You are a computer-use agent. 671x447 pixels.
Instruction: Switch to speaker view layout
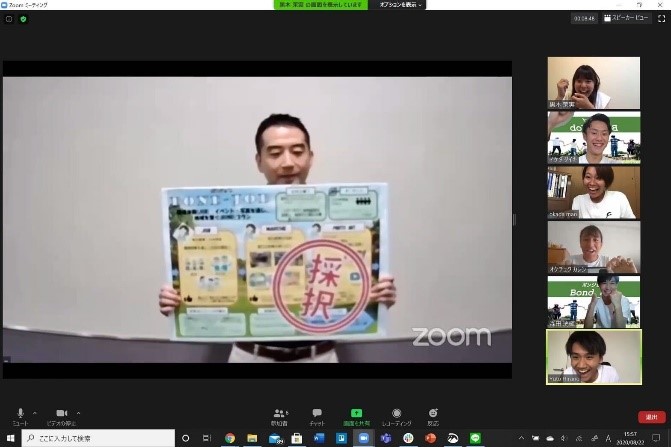click(x=626, y=18)
